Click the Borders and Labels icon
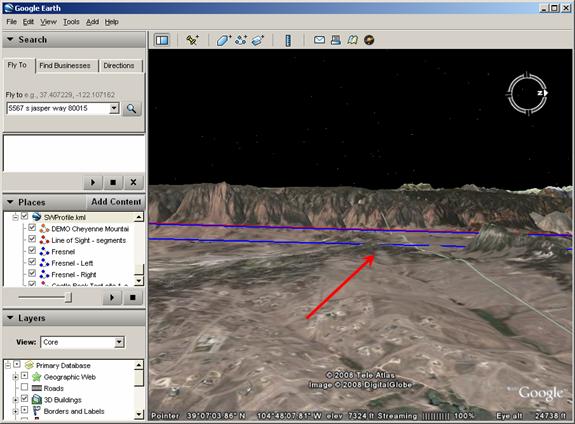Screen dimensions: 575x424 pos(37,411)
